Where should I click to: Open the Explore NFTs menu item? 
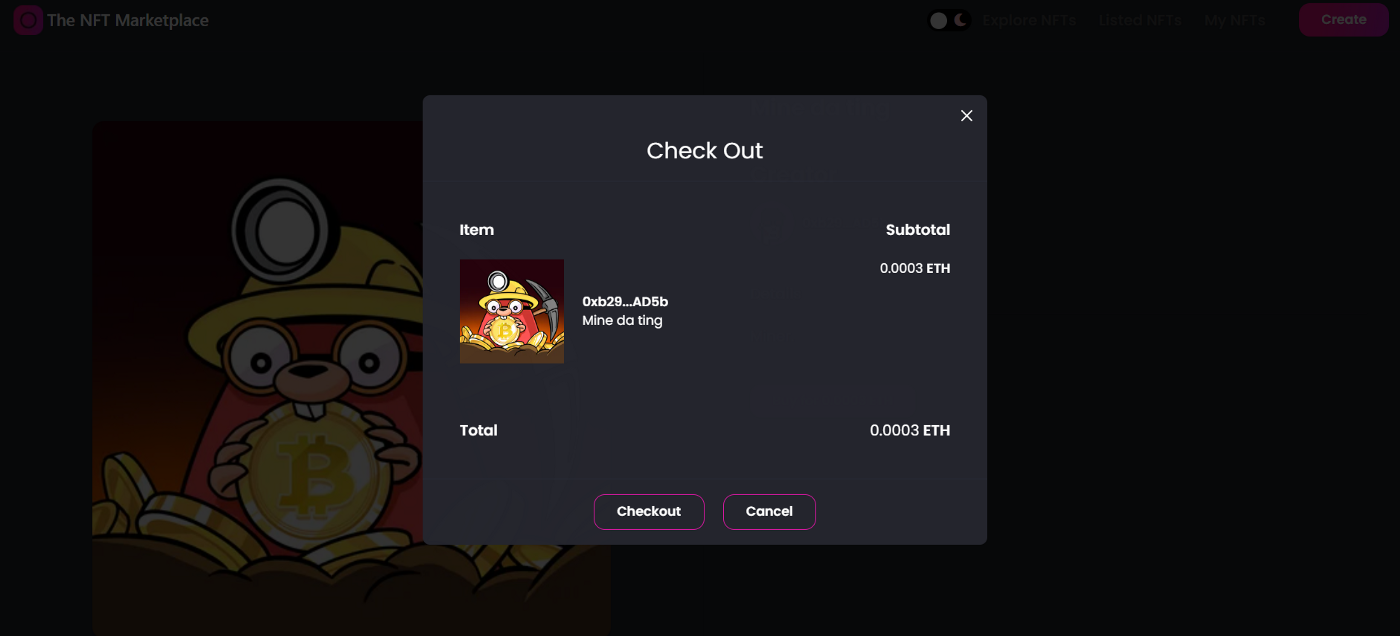tap(1029, 20)
